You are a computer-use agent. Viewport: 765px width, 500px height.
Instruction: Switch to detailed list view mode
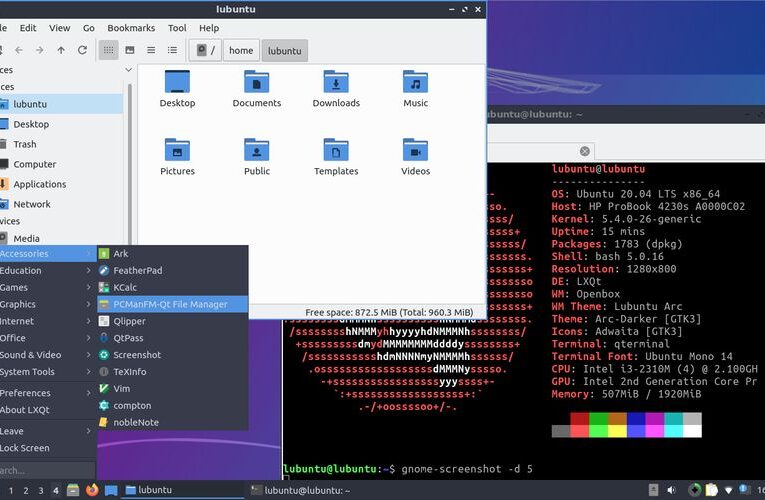click(x=172, y=50)
